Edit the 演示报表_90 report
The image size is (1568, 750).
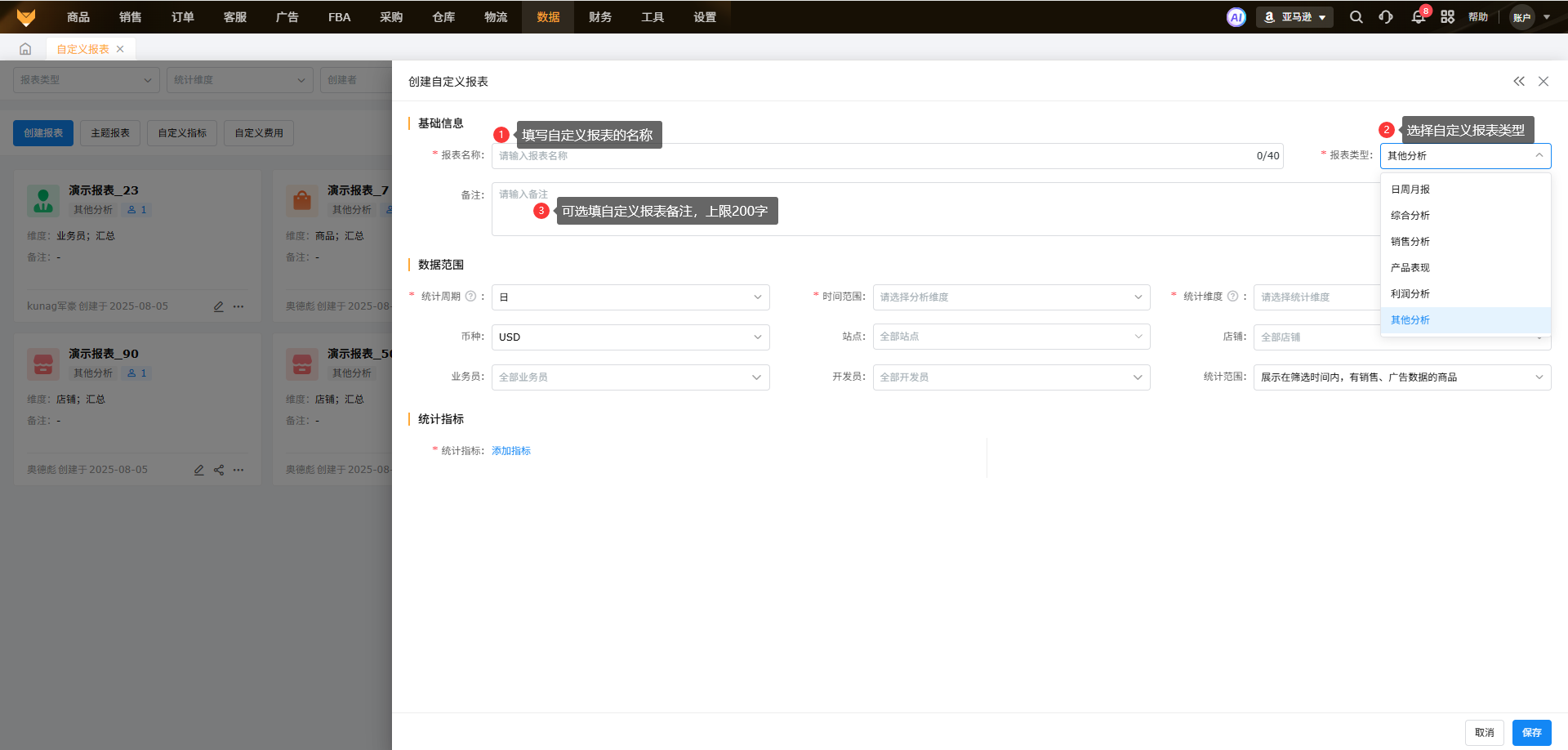click(199, 470)
